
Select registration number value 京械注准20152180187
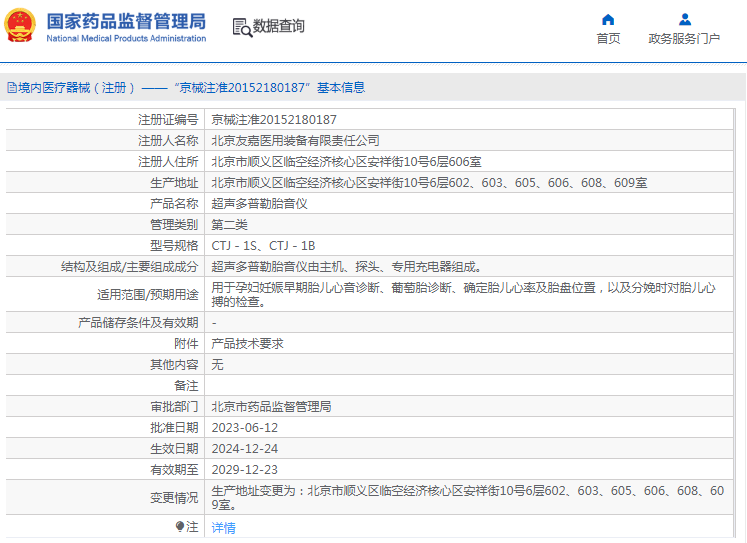(x=274, y=120)
